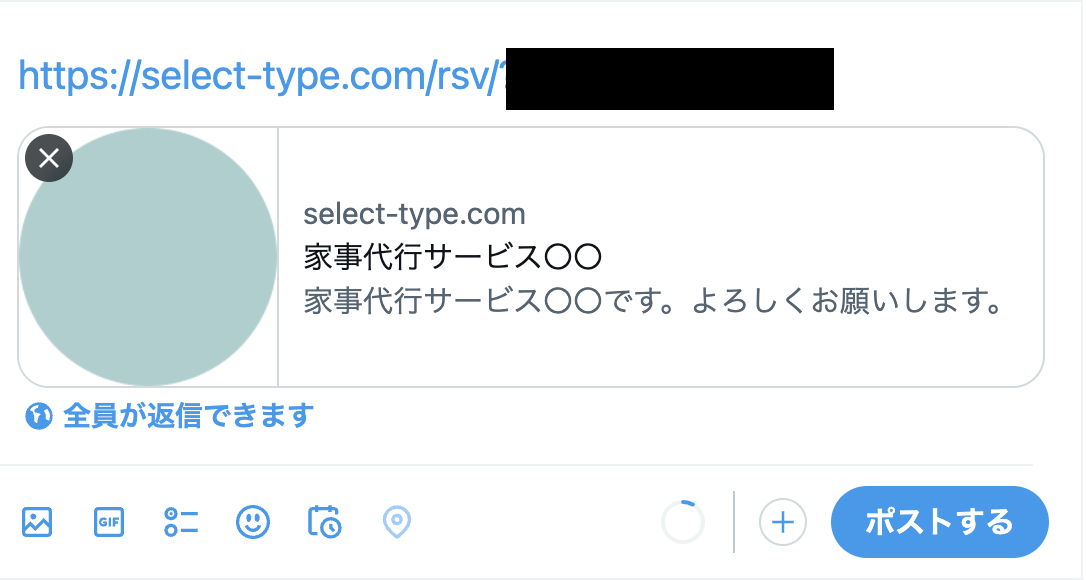Click the character count progress ring

click(683, 522)
